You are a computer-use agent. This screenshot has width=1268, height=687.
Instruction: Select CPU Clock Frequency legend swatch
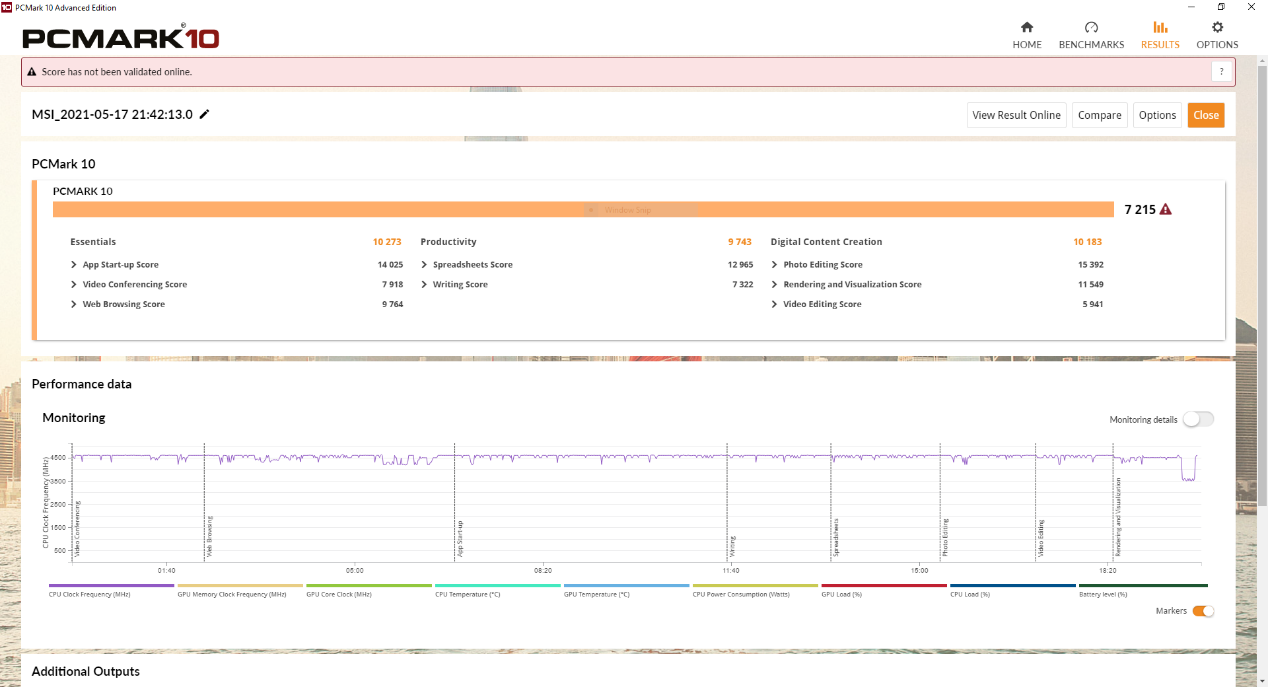pos(111,586)
